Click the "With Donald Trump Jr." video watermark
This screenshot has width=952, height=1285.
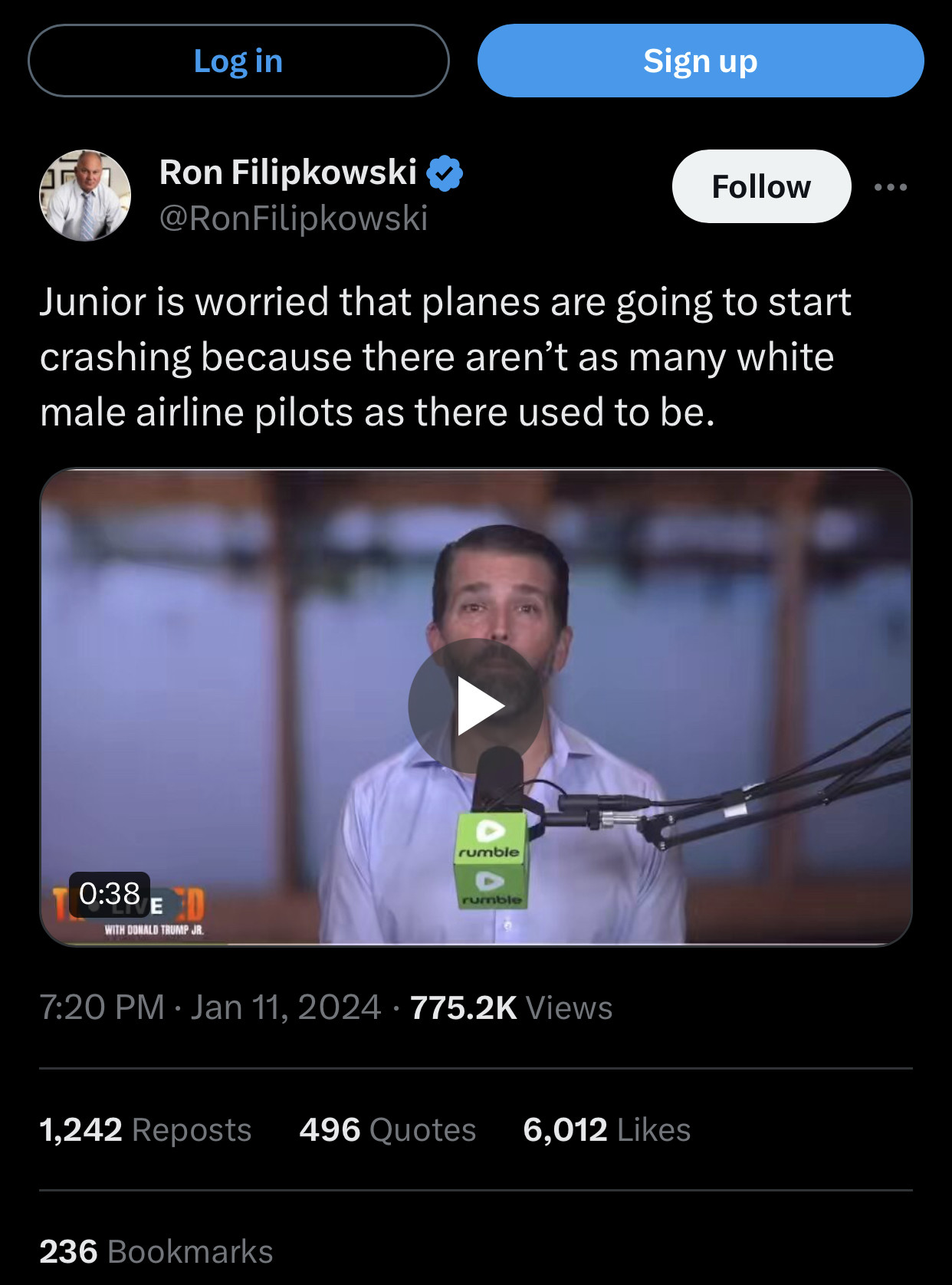click(x=154, y=930)
